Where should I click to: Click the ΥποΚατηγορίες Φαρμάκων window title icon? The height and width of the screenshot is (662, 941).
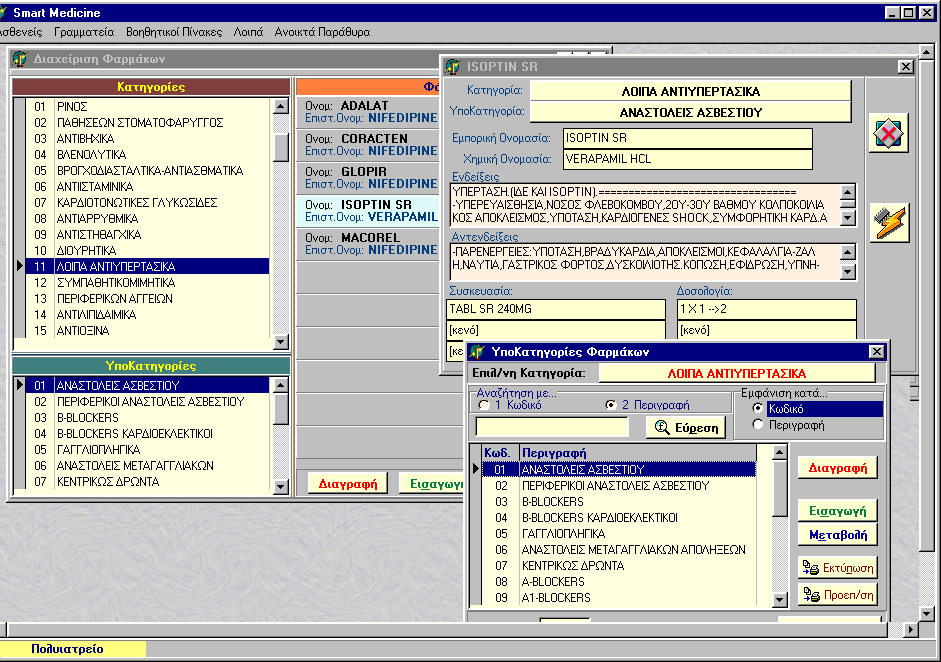(478, 352)
